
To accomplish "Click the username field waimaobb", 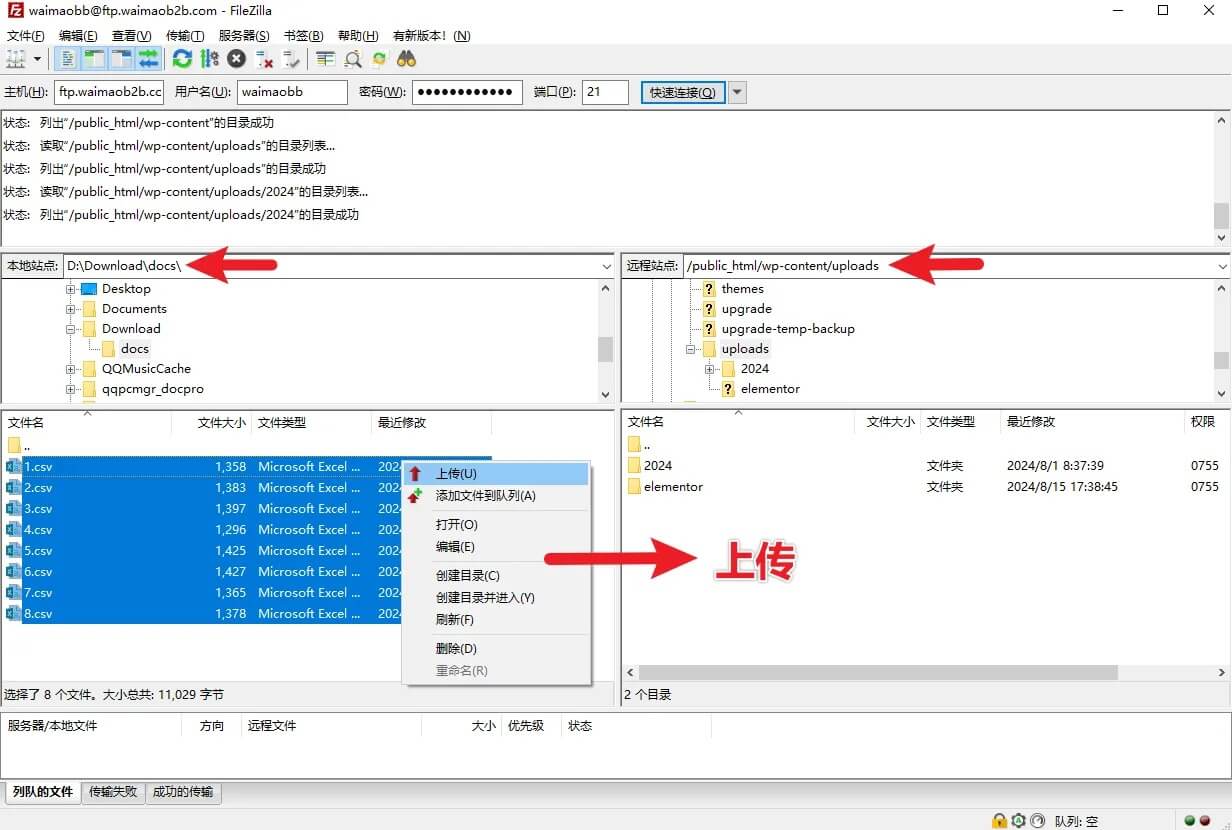I will (292, 92).
